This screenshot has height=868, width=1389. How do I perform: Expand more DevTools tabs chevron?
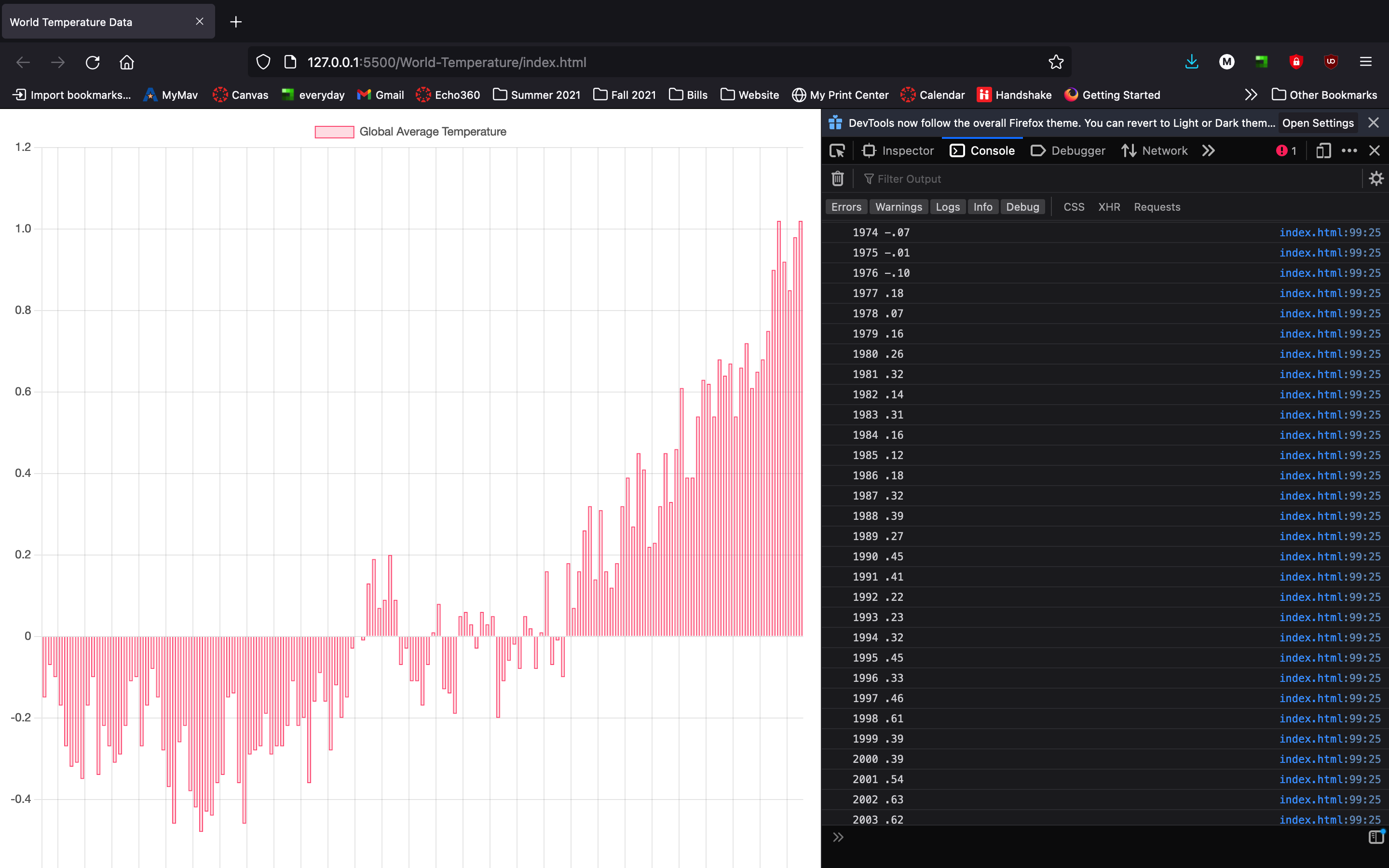point(1209,150)
